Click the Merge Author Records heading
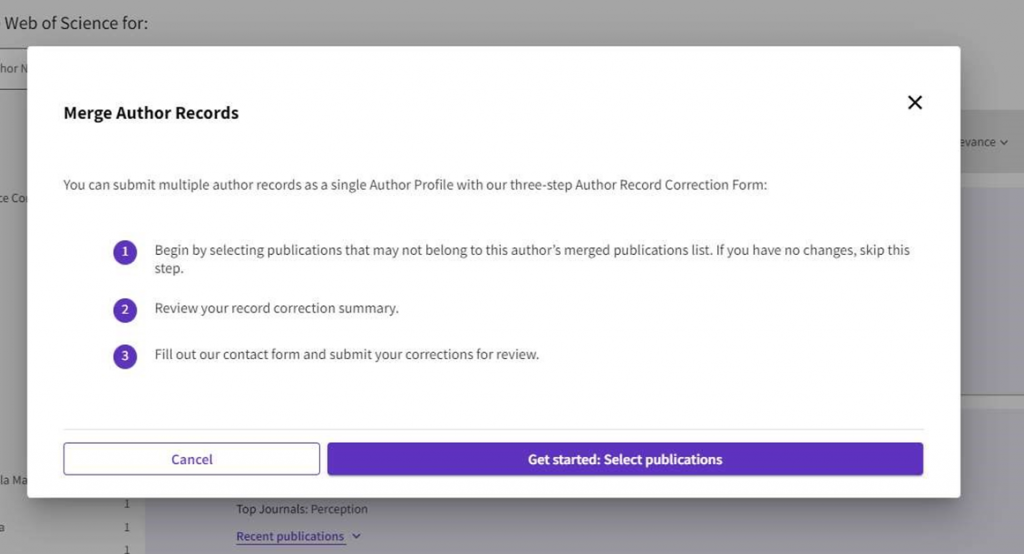Viewport: 1024px width, 554px height. (x=151, y=113)
